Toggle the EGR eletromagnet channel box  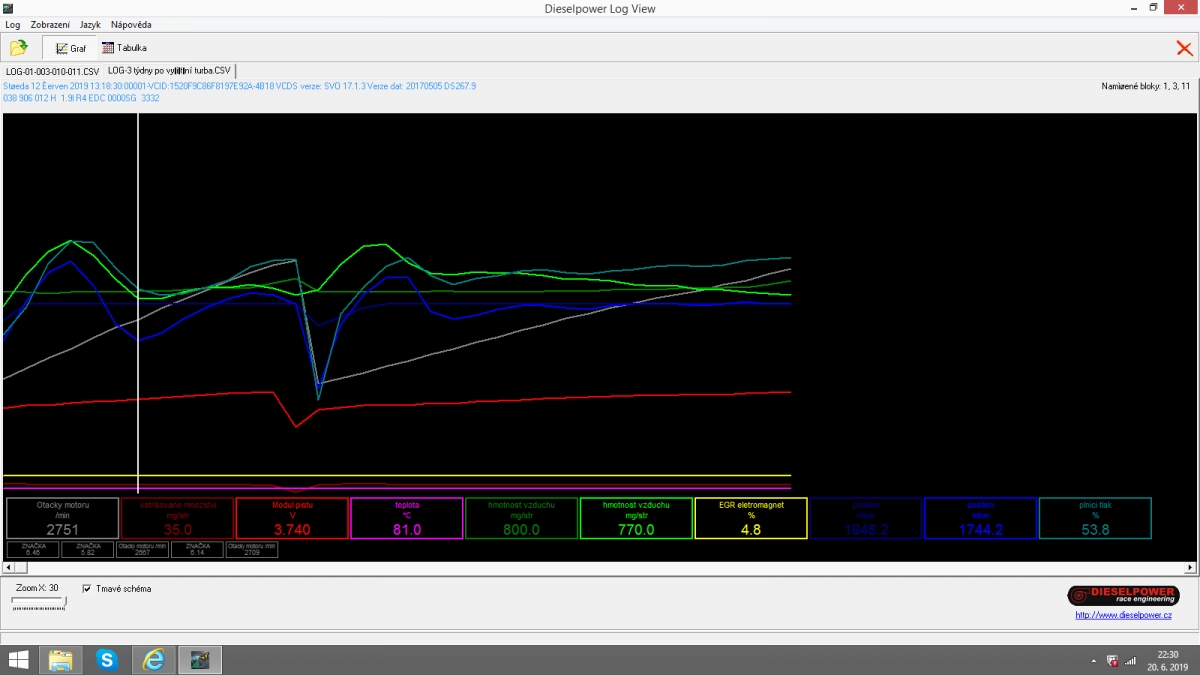tap(750, 518)
